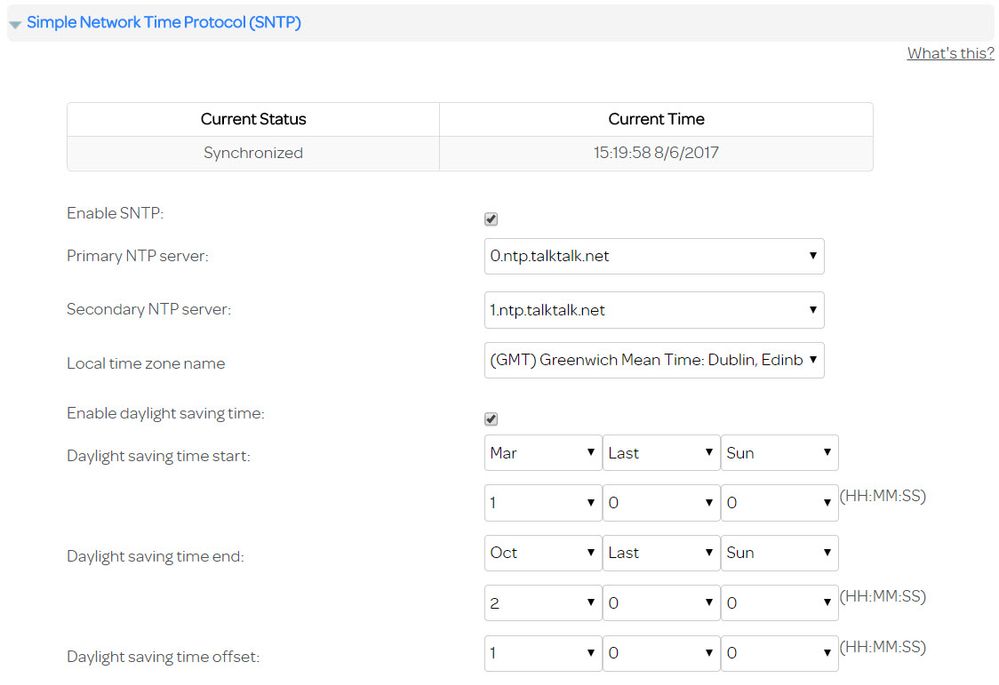999x685 pixels.
Task: Open the DST end hour dropdown showing 2
Action: click(x=543, y=603)
